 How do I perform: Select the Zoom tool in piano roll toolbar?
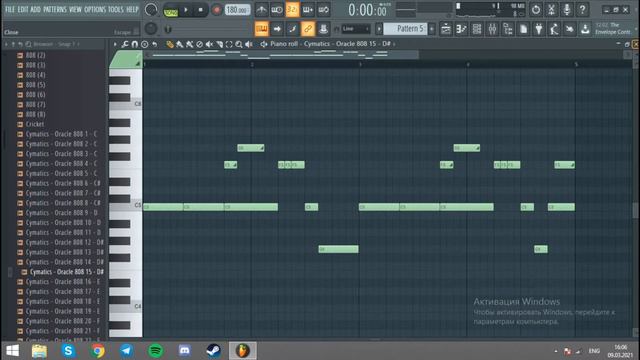(x=239, y=44)
